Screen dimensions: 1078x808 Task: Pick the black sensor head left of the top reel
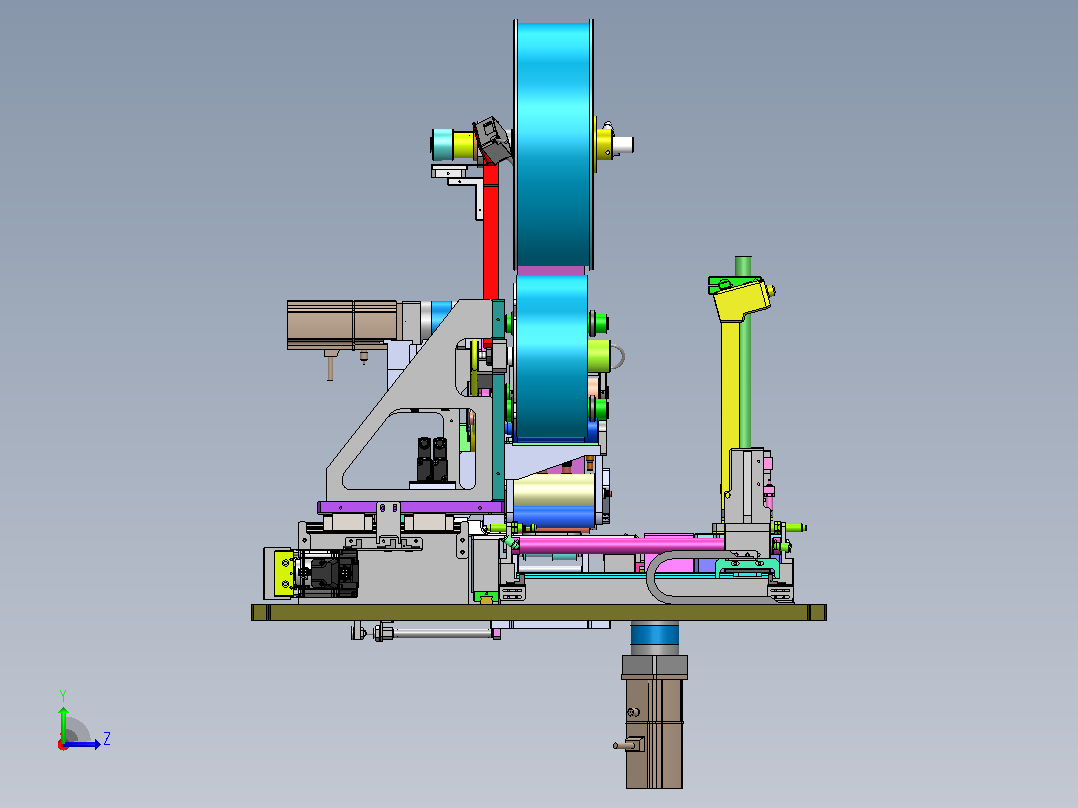[493, 140]
